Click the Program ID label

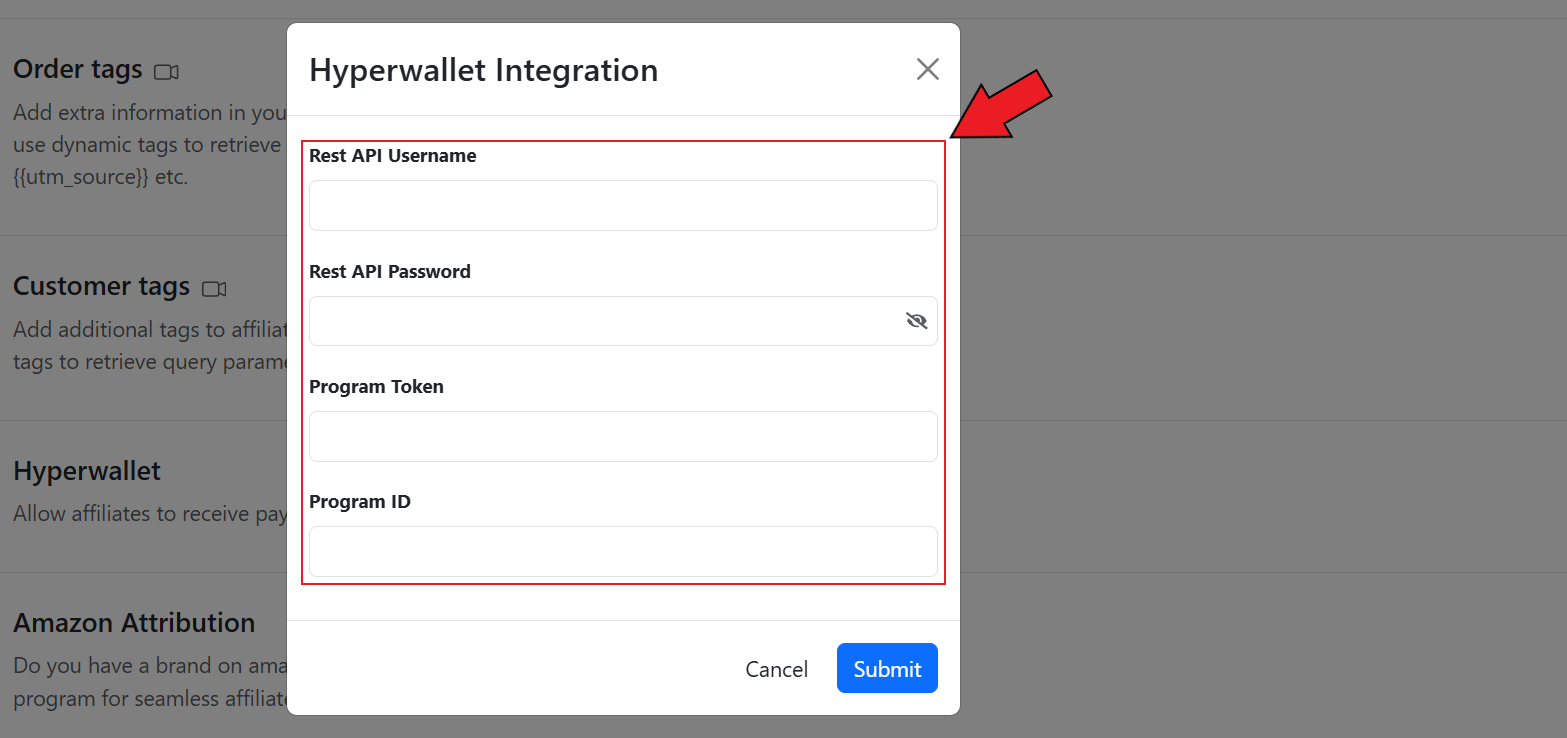[359, 502]
